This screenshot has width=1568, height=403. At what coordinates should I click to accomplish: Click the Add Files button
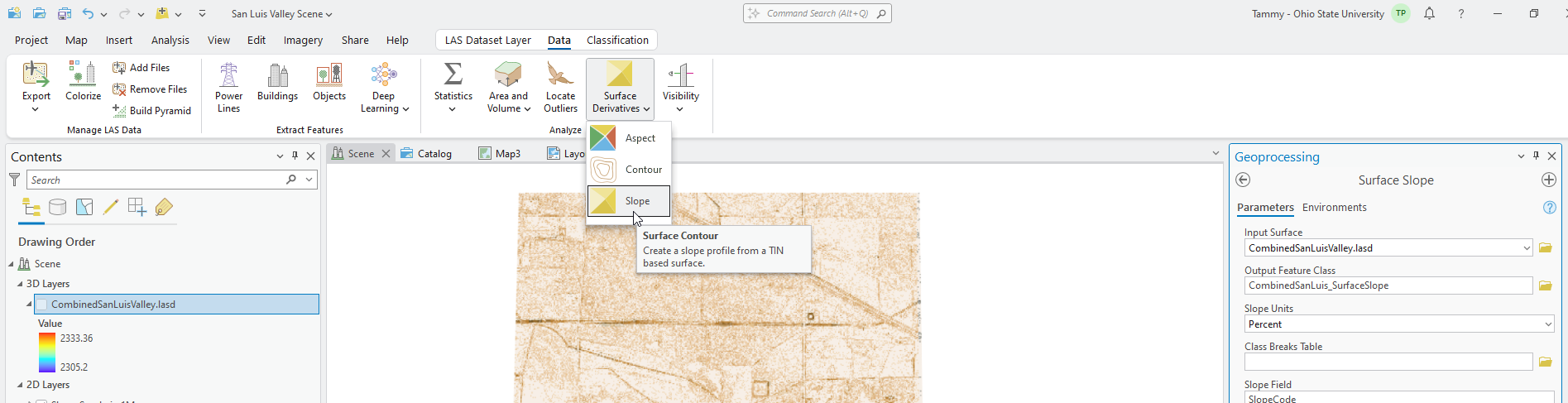point(141,68)
